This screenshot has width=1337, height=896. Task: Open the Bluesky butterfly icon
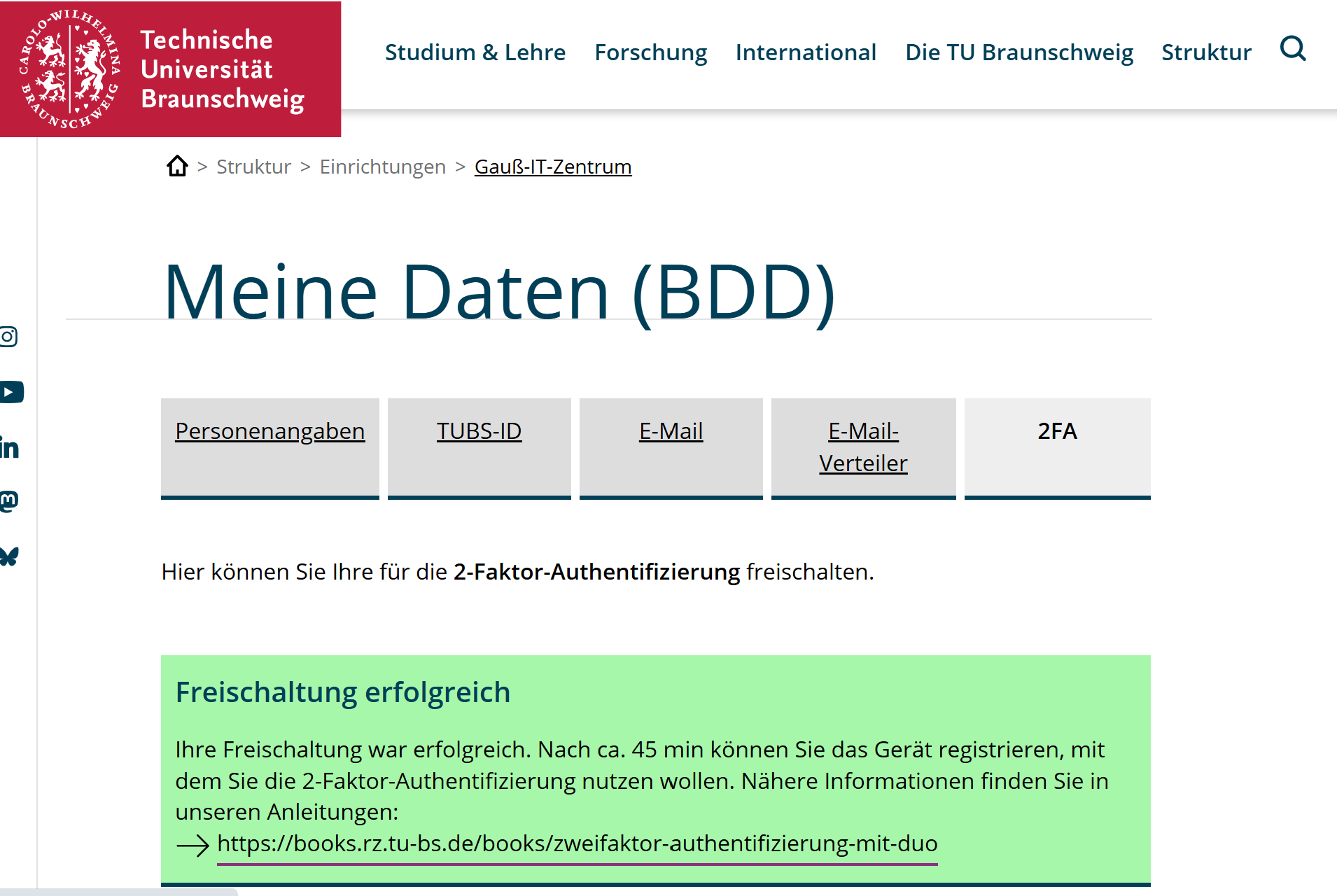coord(9,556)
